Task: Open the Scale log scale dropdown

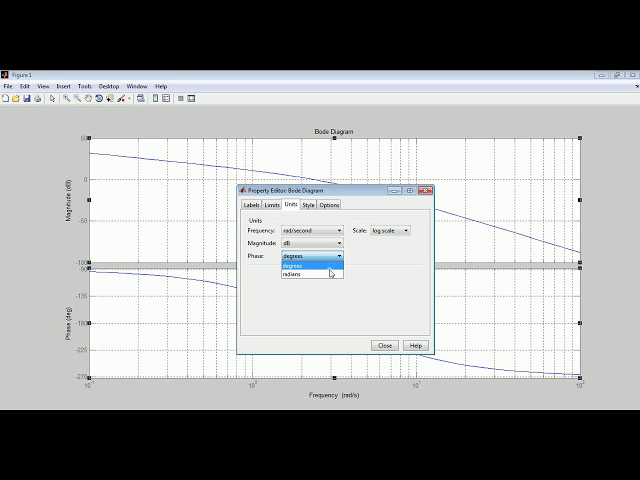Action: click(x=390, y=231)
